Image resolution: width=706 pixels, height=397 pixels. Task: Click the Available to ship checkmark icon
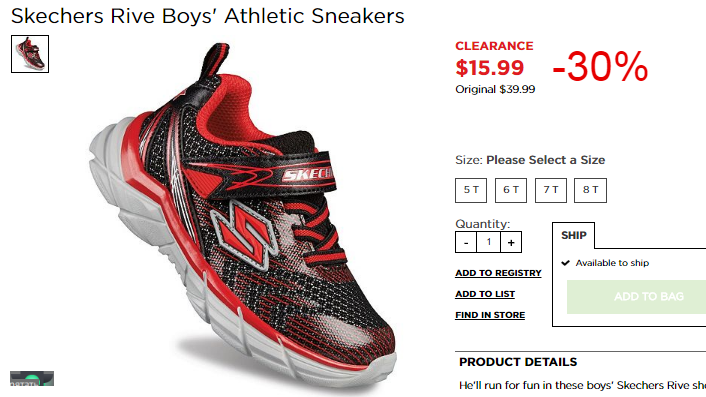[x=566, y=263]
